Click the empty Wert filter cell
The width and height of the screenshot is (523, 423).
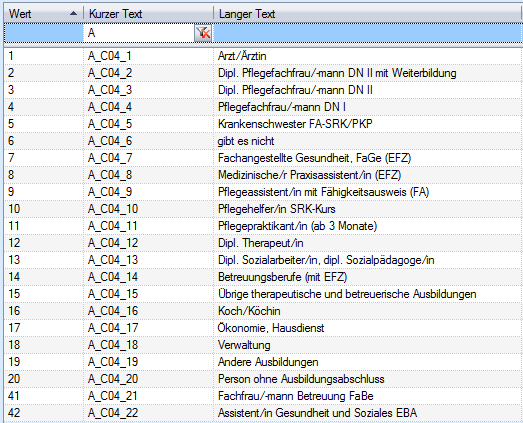coord(44,33)
